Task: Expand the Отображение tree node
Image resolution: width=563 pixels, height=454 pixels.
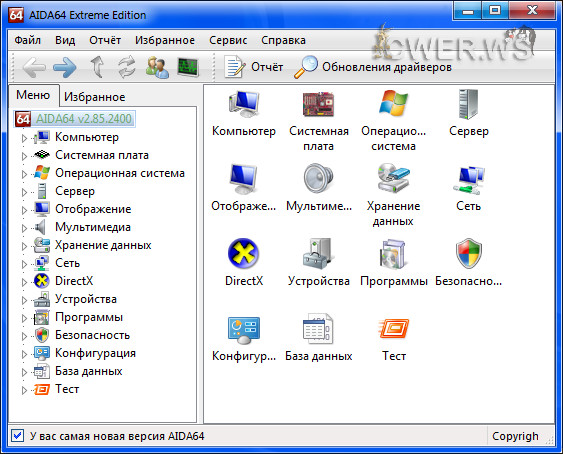Action: [x=24, y=210]
